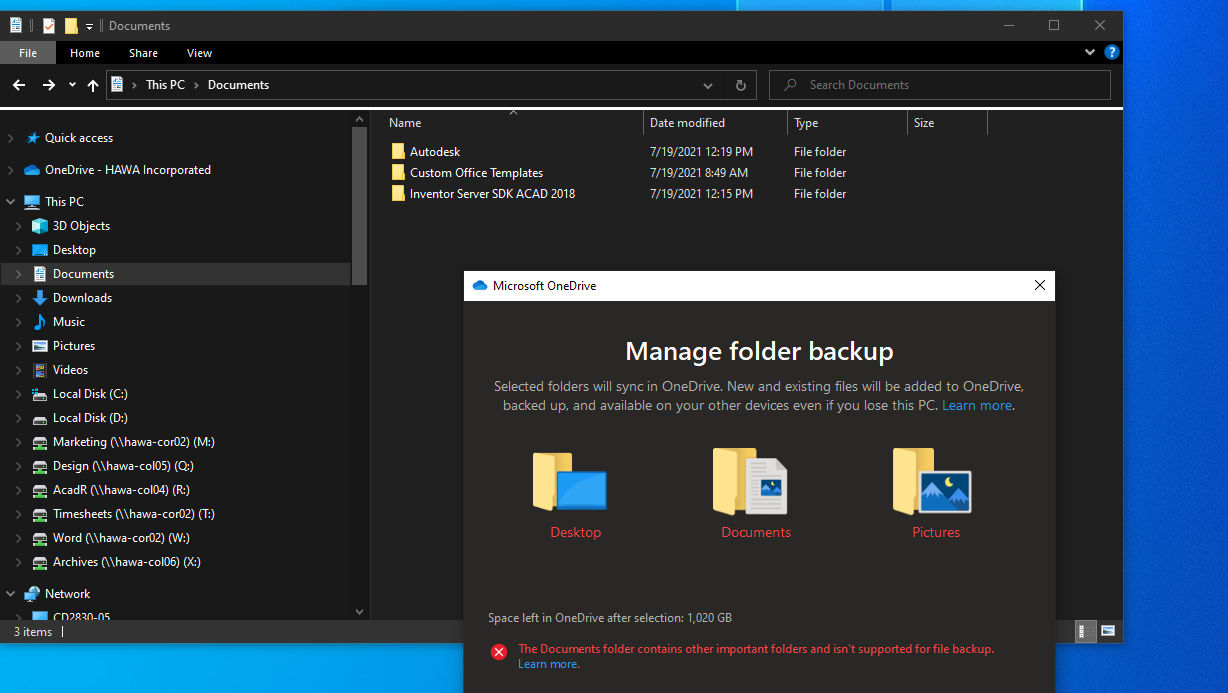The width and height of the screenshot is (1228, 693).
Task: Select Documents folder for OneDrive backup
Action: click(x=756, y=494)
